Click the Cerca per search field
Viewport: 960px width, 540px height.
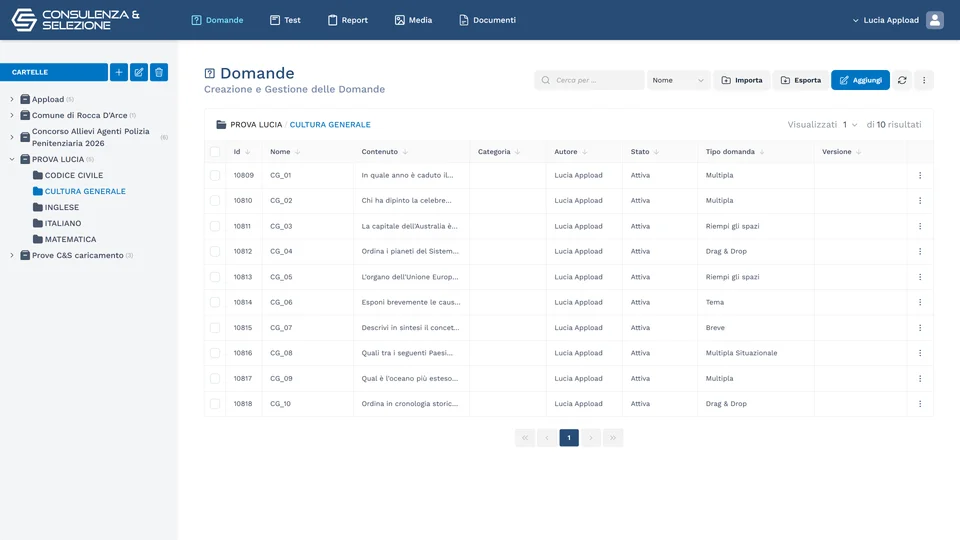589,80
